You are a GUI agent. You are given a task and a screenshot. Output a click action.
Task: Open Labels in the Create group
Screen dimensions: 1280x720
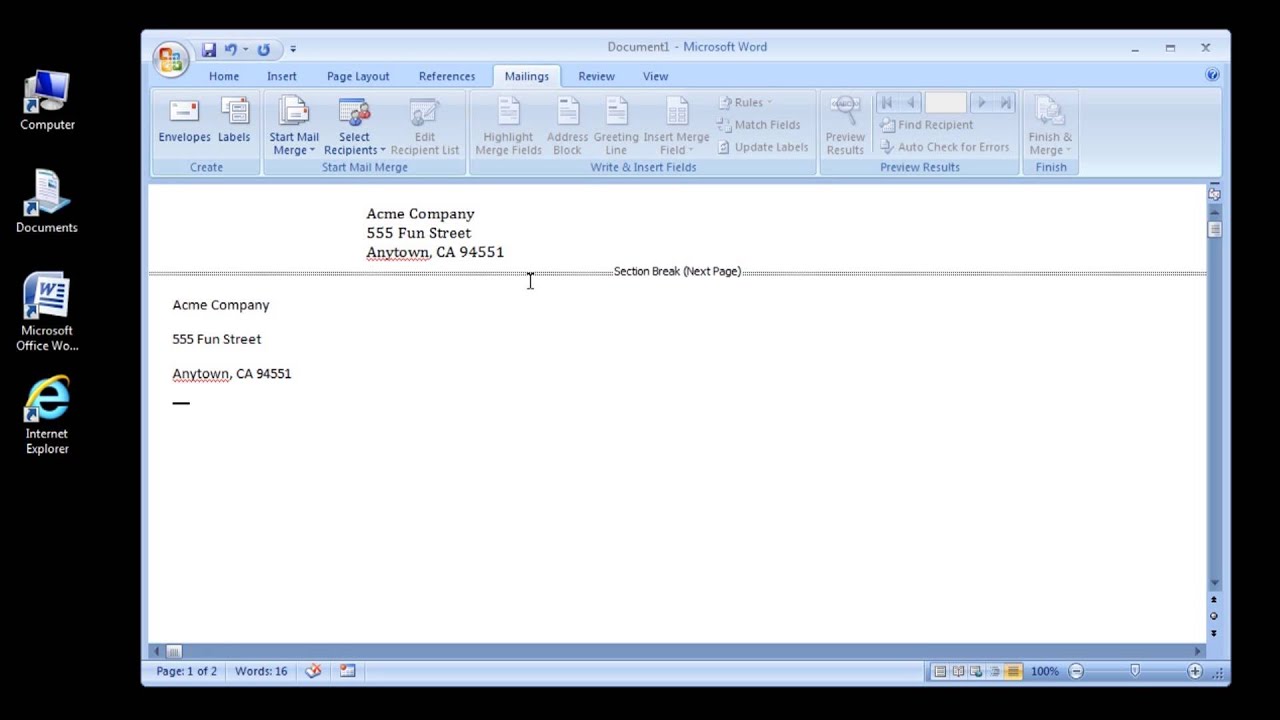pyautogui.click(x=234, y=121)
